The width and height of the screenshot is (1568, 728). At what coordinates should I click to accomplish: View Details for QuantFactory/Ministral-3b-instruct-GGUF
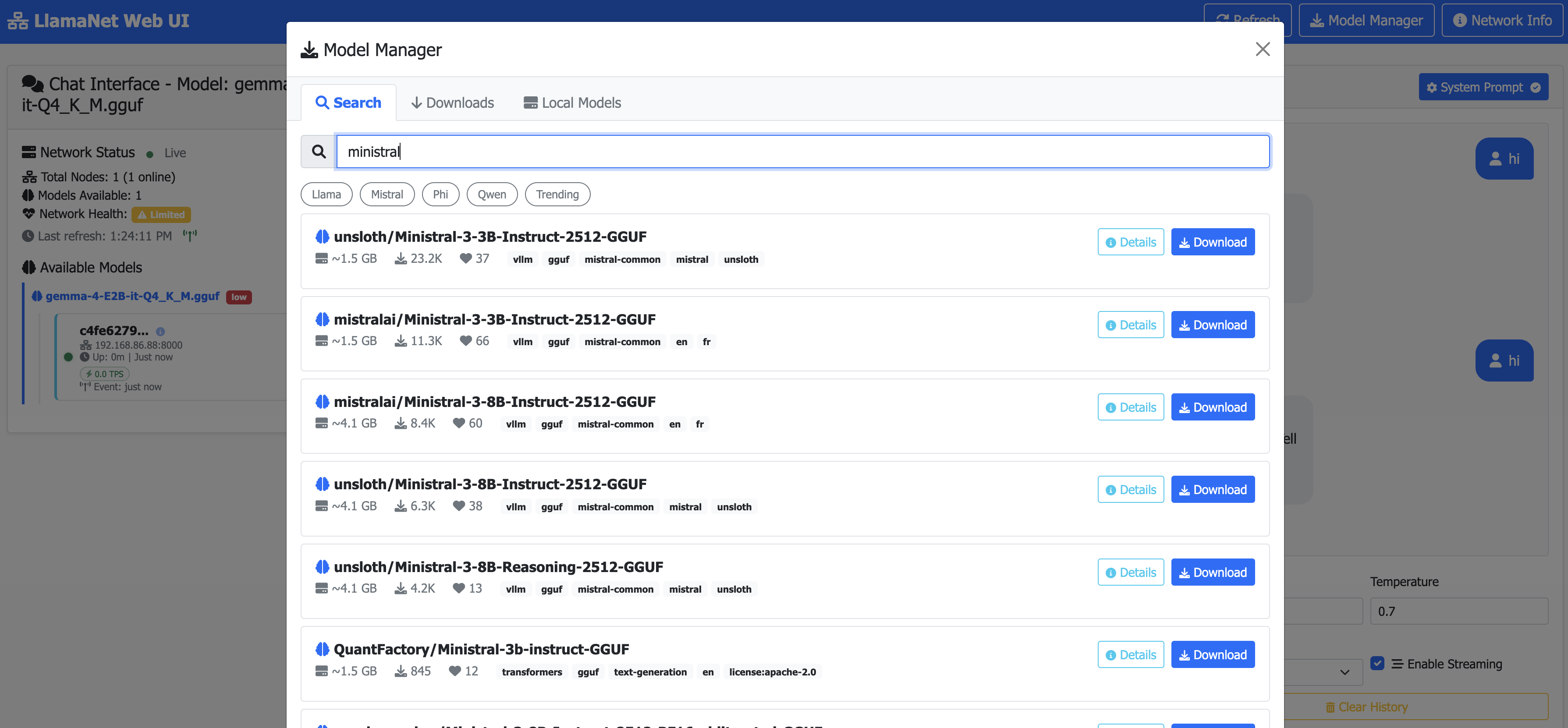coord(1130,654)
